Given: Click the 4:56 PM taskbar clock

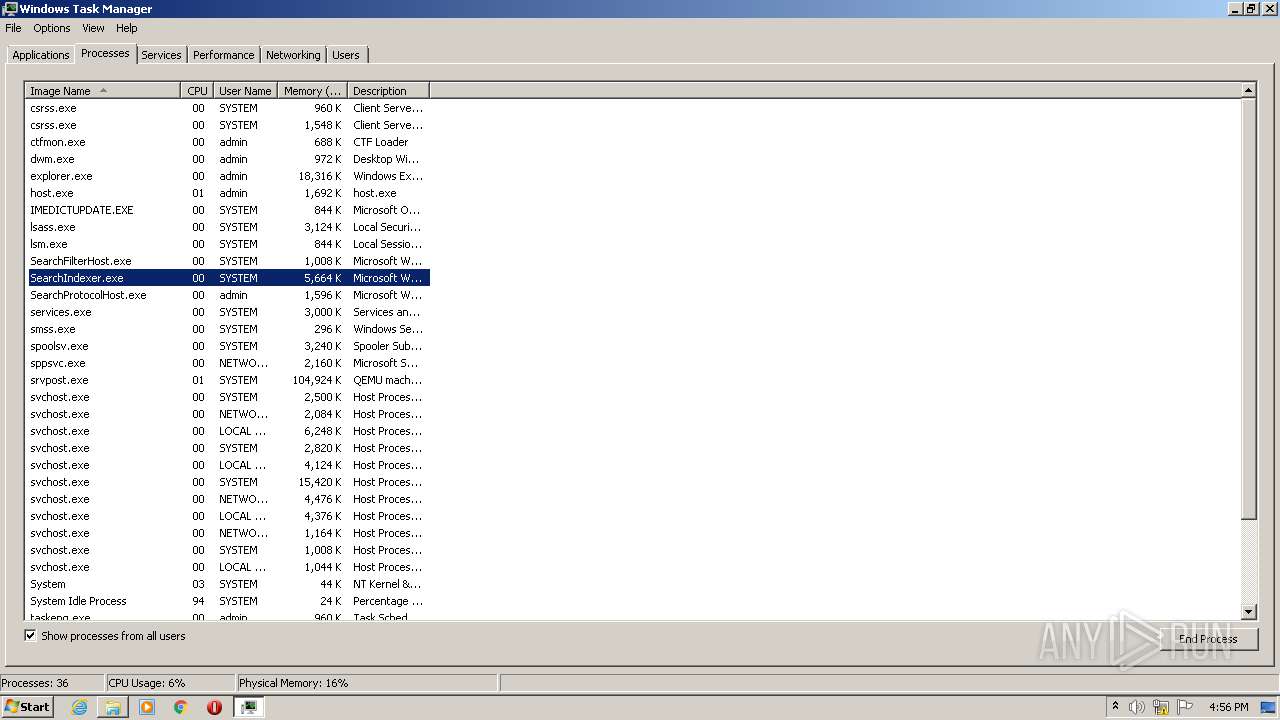Looking at the screenshot, I should click(x=1228, y=707).
